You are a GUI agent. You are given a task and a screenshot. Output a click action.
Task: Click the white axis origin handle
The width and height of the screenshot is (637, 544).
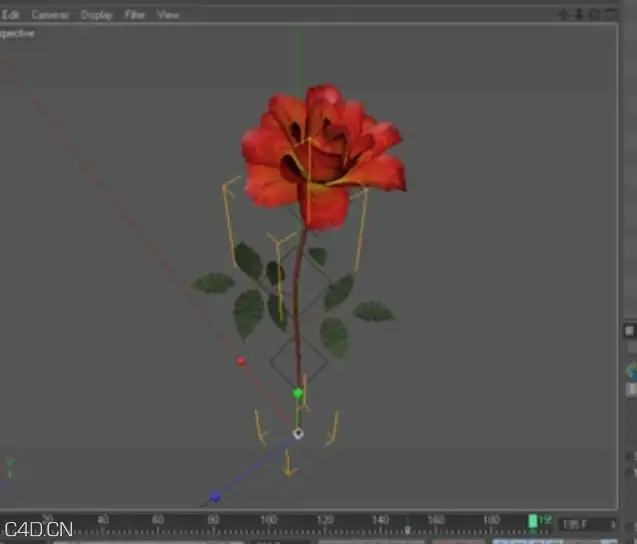[x=298, y=434]
